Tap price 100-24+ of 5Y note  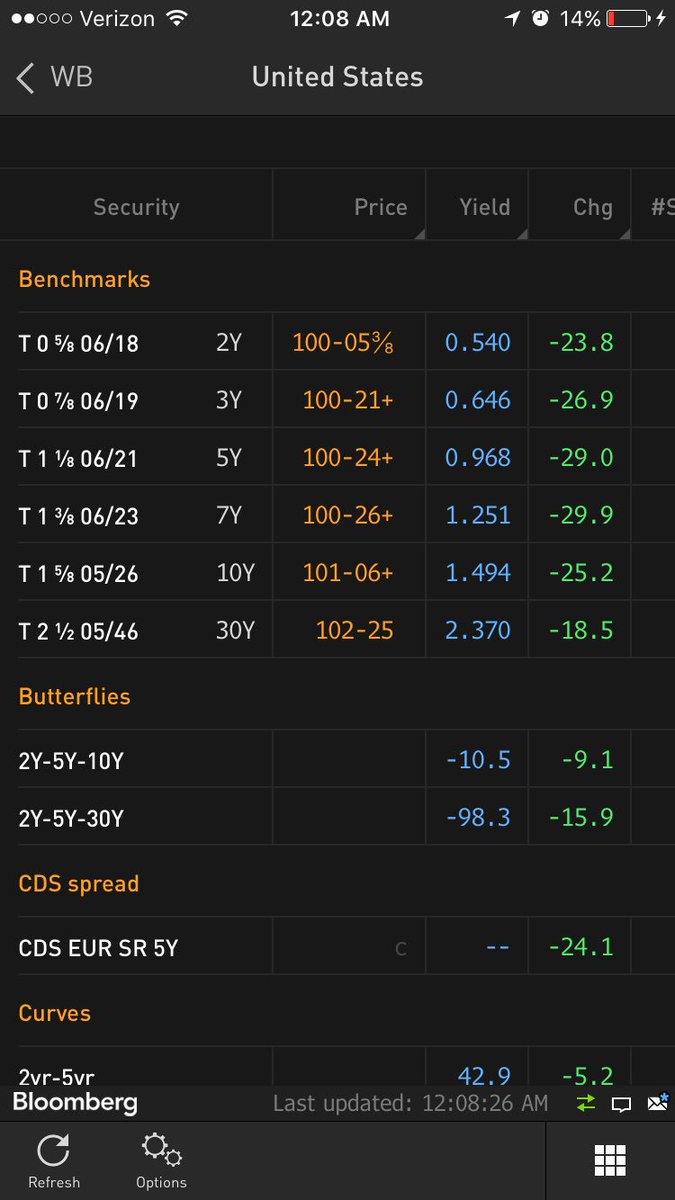click(x=348, y=457)
